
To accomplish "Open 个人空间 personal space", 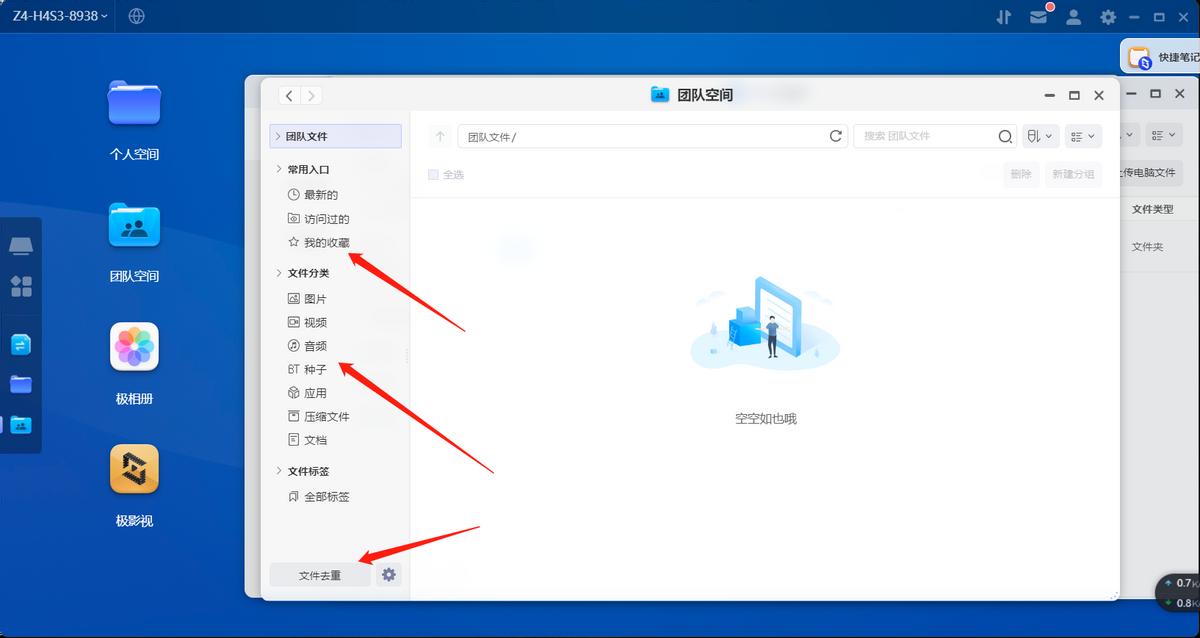I will pos(133,104).
